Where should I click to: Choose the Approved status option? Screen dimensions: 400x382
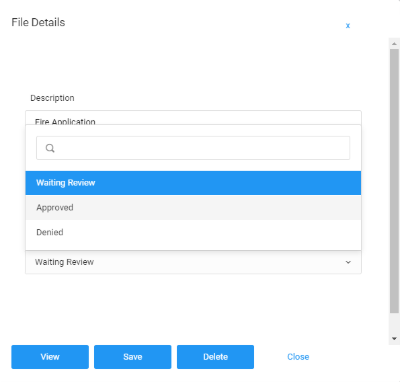point(193,207)
